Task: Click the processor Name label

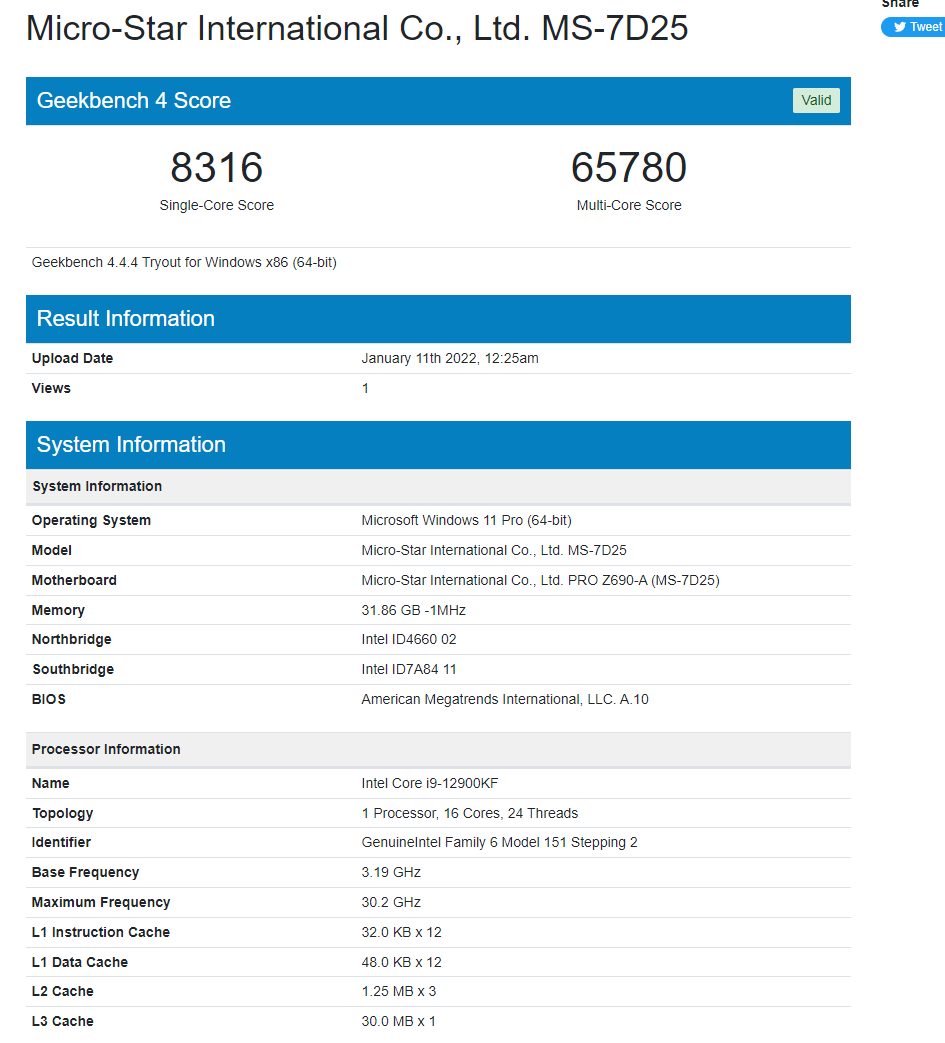Action: tap(51, 784)
